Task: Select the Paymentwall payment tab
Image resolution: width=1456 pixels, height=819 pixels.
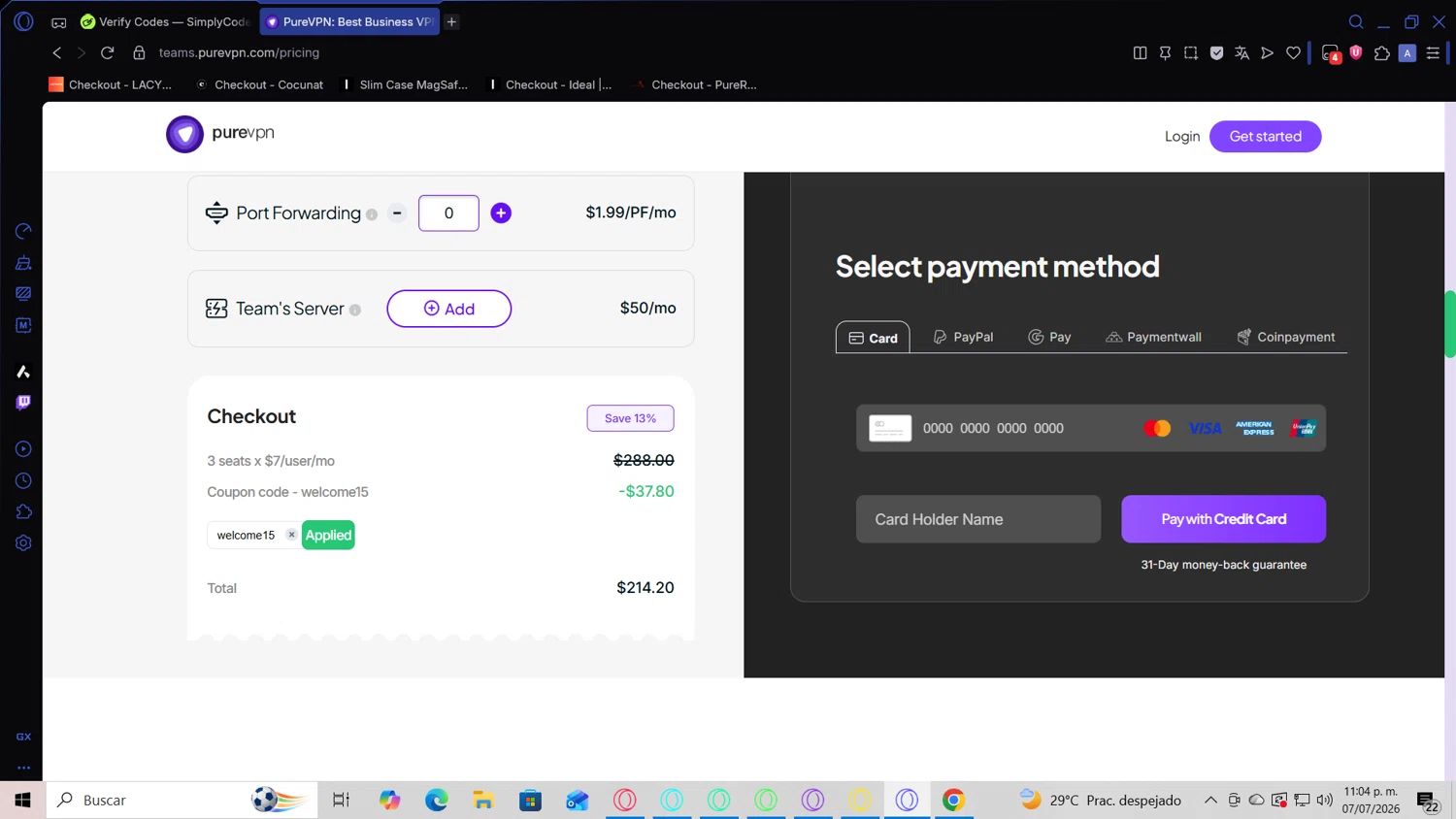Action: [x=1153, y=337]
